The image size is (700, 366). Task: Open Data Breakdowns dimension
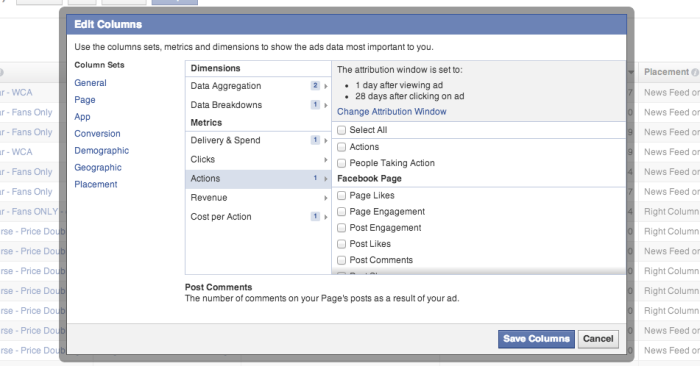(x=258, y=105)
